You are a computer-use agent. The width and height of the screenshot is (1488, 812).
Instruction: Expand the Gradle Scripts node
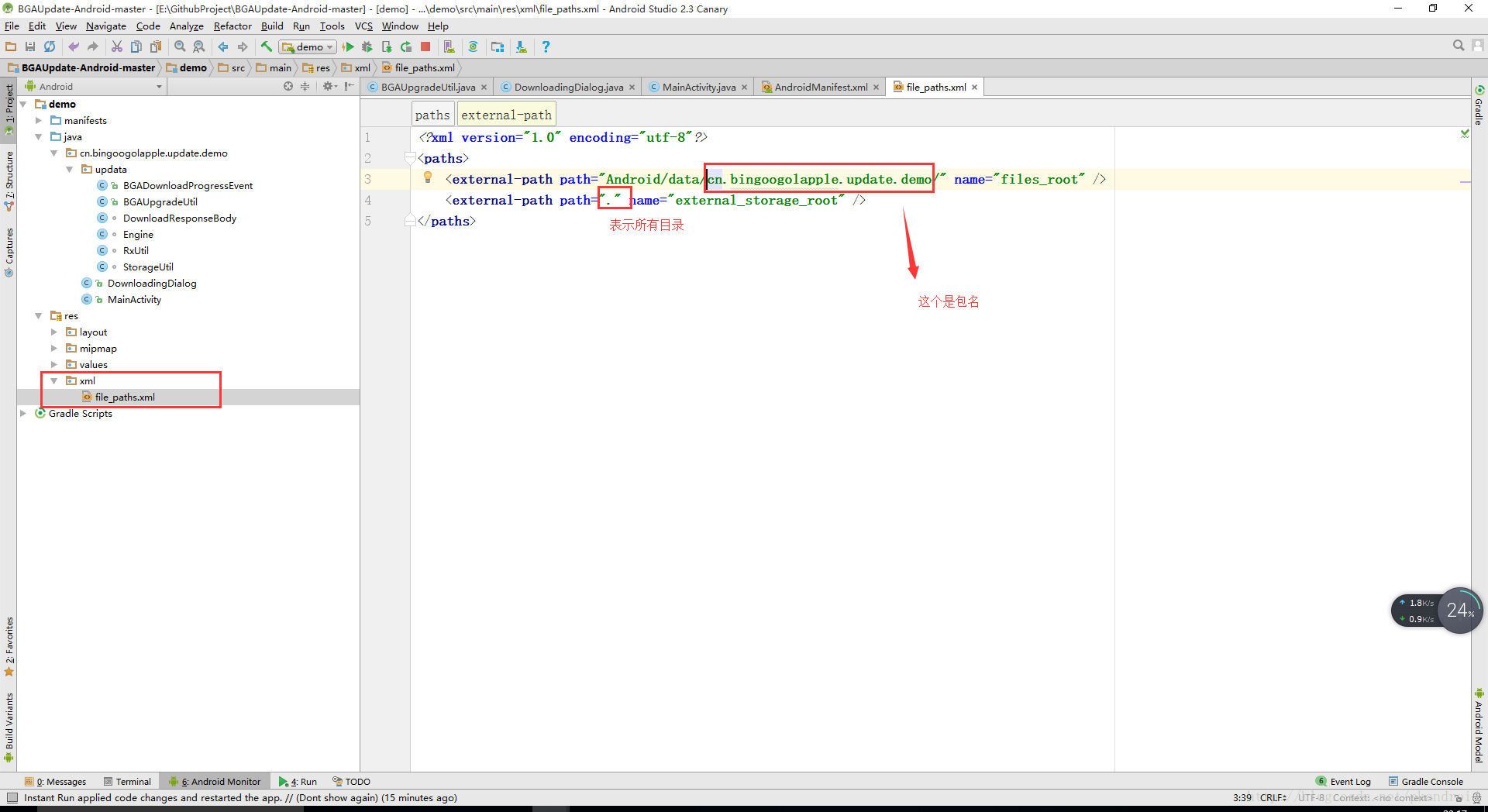tap(23, 413)
